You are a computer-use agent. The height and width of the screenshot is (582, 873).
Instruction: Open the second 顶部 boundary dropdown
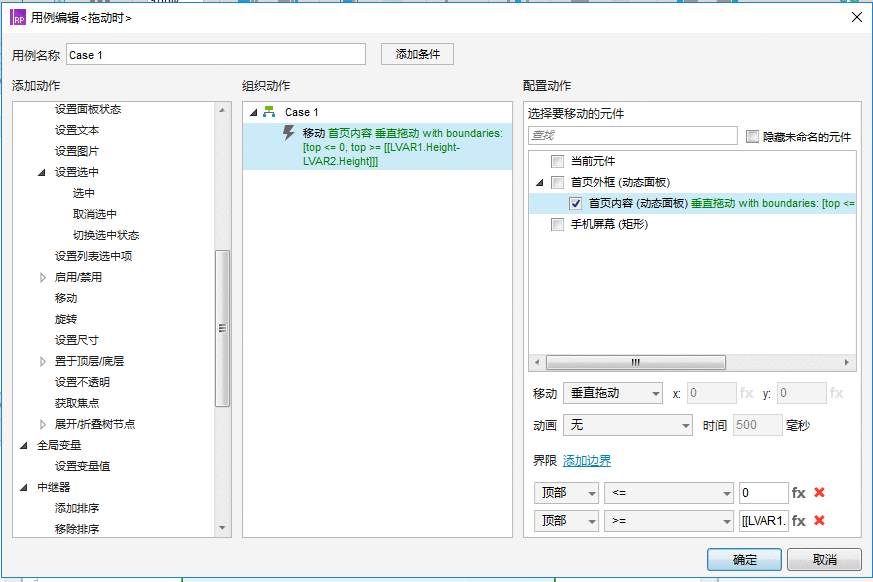[566, 521]
